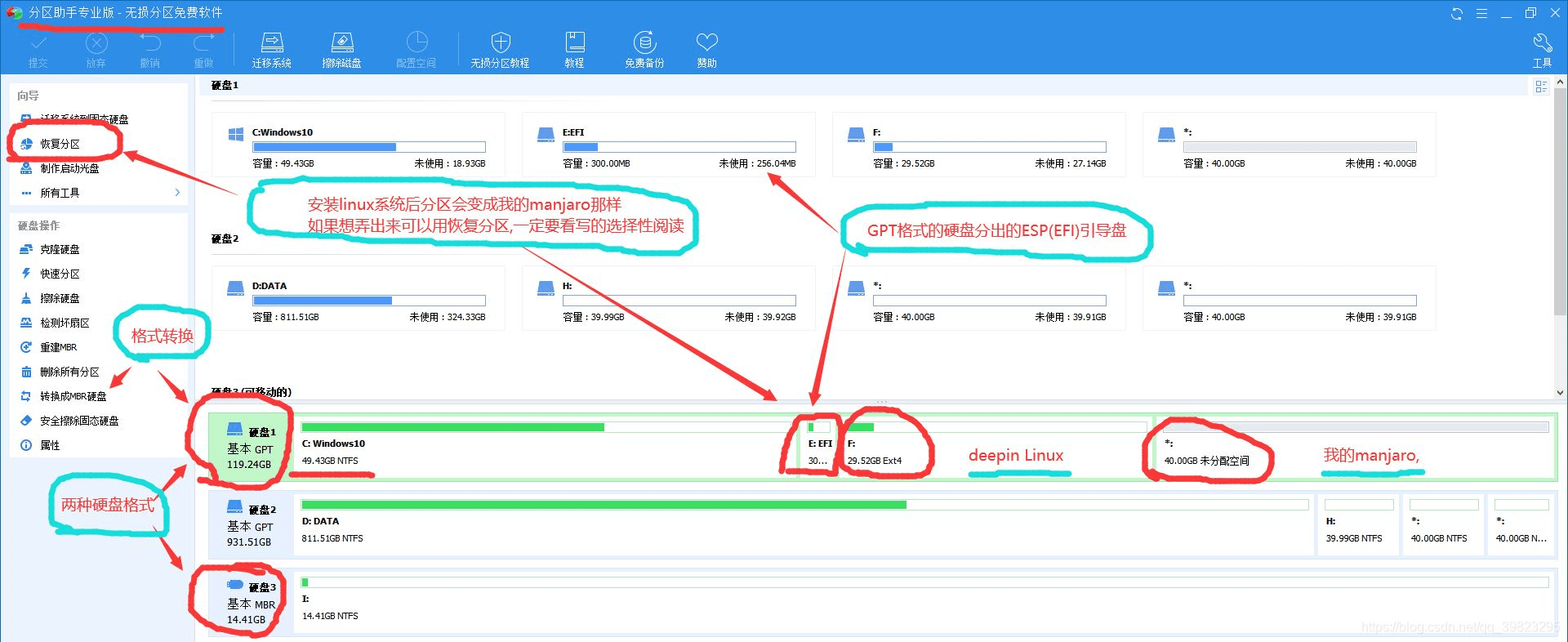Select the F: 29.52GB partition card
The height and width of the screenshot is (642, 1568).
click(x=978, y=145)
